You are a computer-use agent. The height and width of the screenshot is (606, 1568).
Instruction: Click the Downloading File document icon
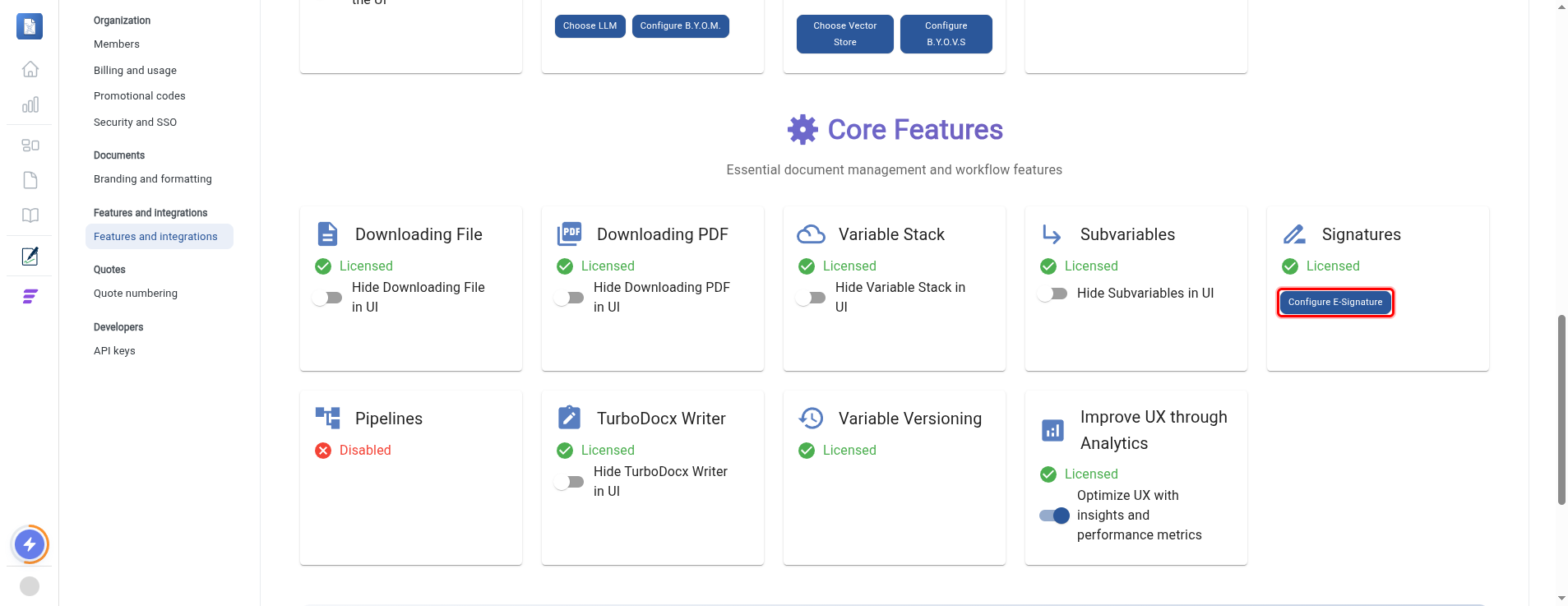click(327, 234)
